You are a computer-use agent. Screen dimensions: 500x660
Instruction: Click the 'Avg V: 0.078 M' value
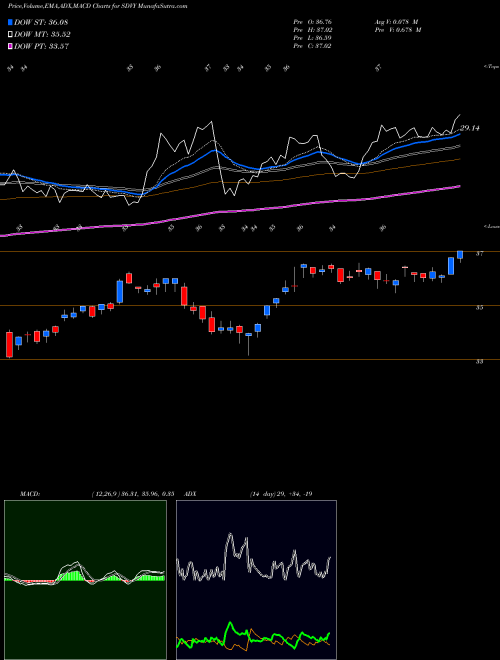pyautogui.click(x=397, y=22)
